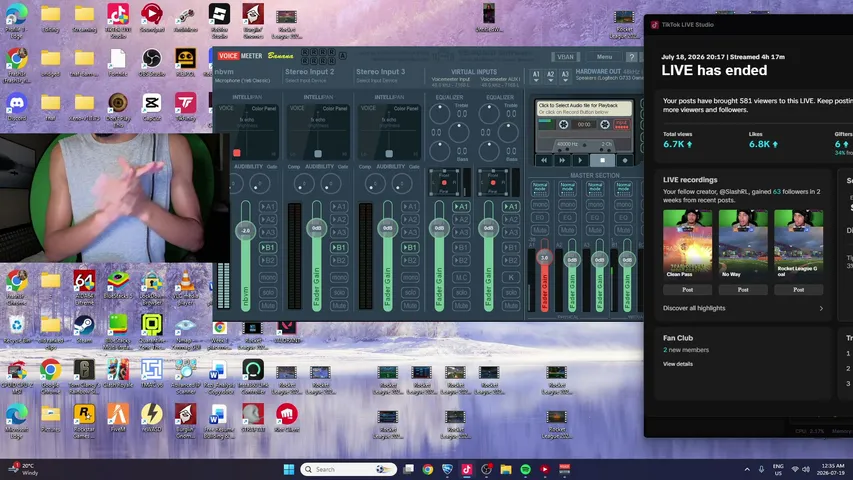The image size is (853, 480).
Task: Open the VBAN settings in Voicemeeter
Action: (x=565, y=57)
